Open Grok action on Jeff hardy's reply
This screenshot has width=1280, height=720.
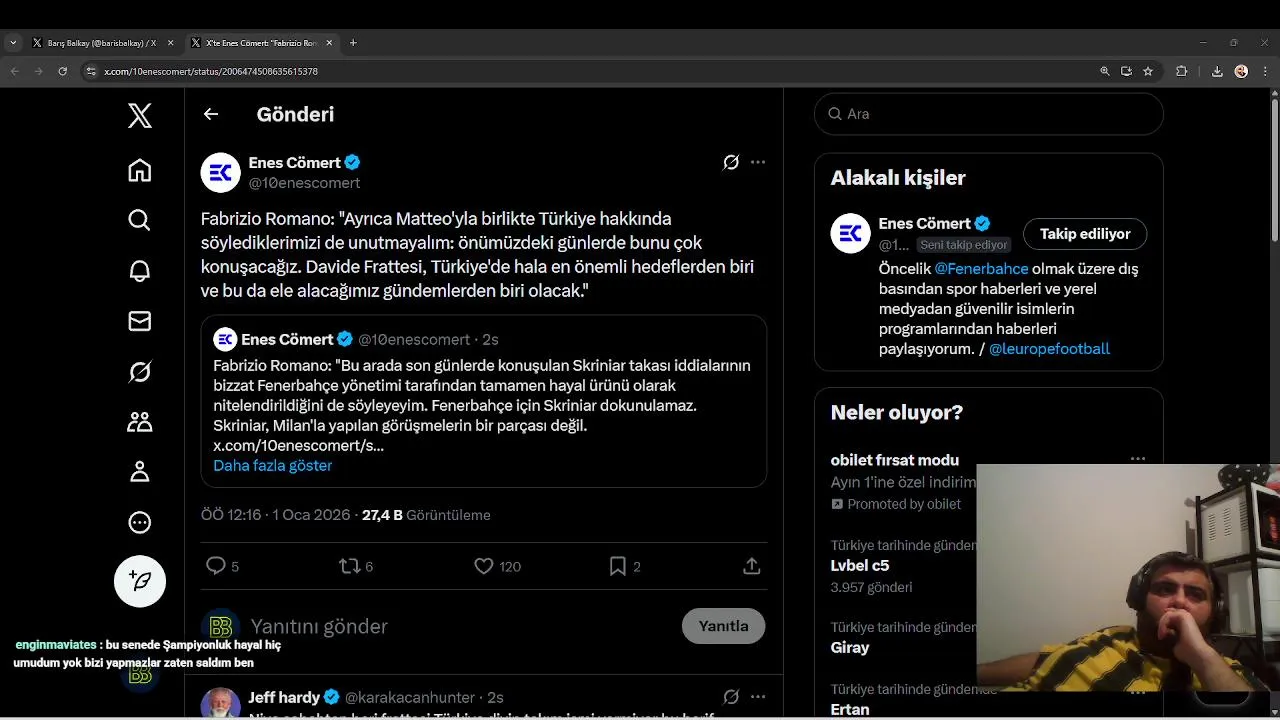tap(731, 697)
